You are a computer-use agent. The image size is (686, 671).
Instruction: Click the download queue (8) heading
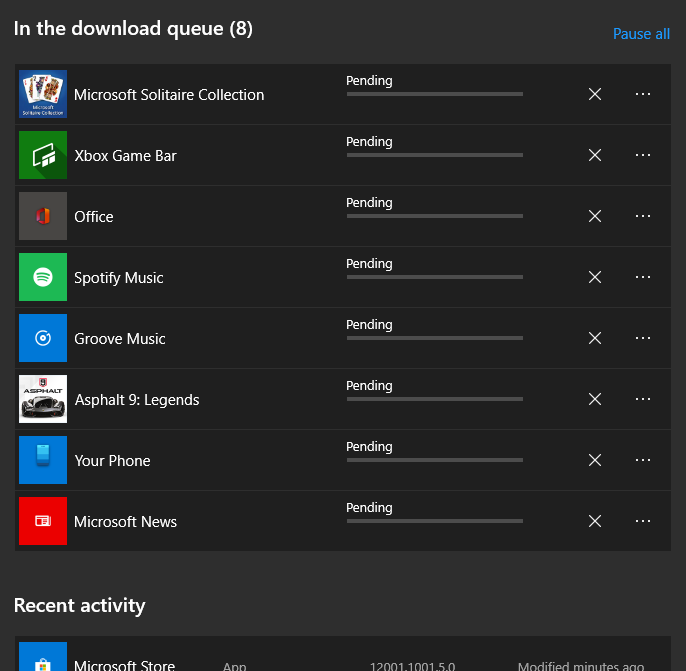coord(133,29)
